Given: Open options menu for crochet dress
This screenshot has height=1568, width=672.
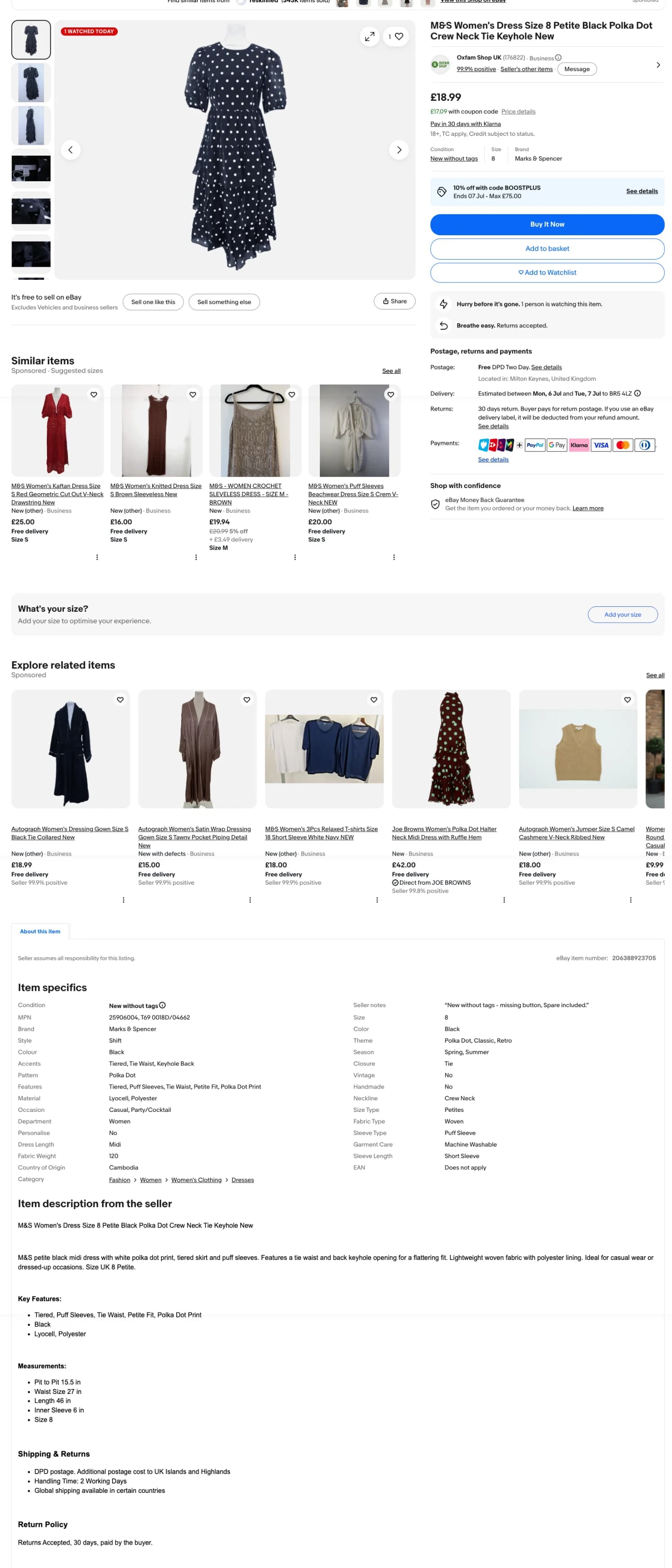Looking at the screenshot, I should coord(295,557).
